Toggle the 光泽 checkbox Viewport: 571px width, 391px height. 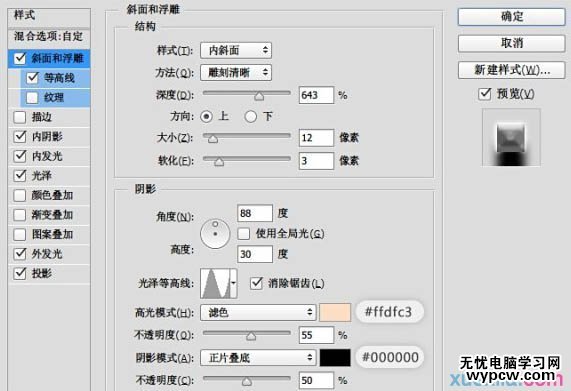click(20, 175)
